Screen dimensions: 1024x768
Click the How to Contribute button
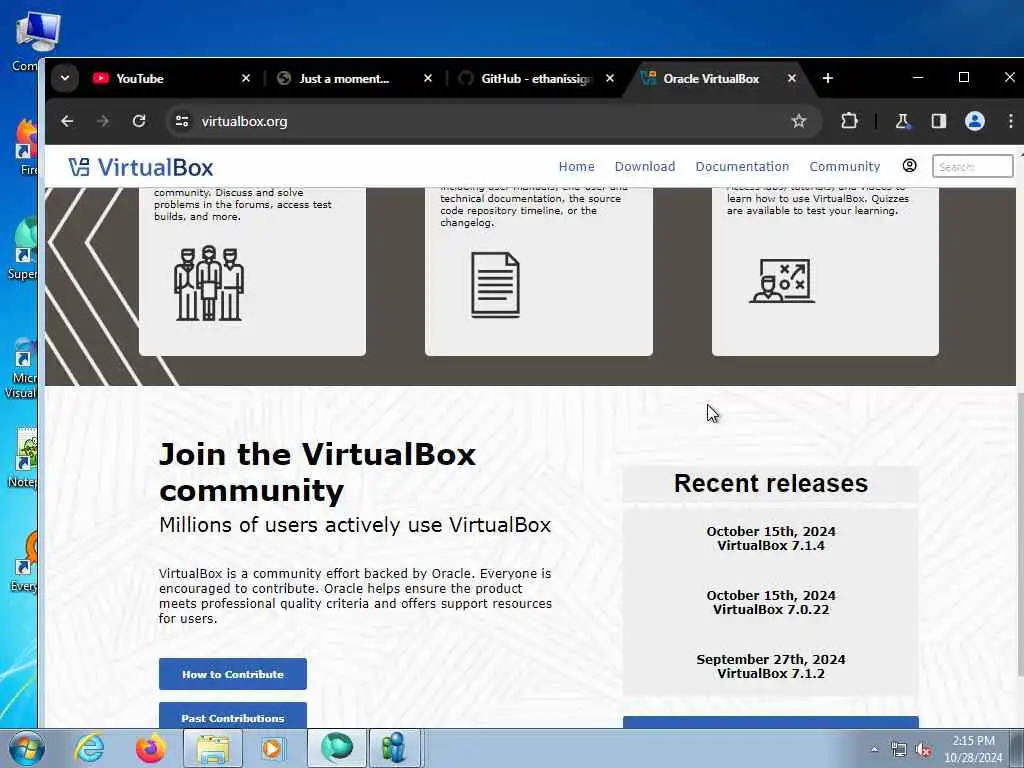pos(232,674)
